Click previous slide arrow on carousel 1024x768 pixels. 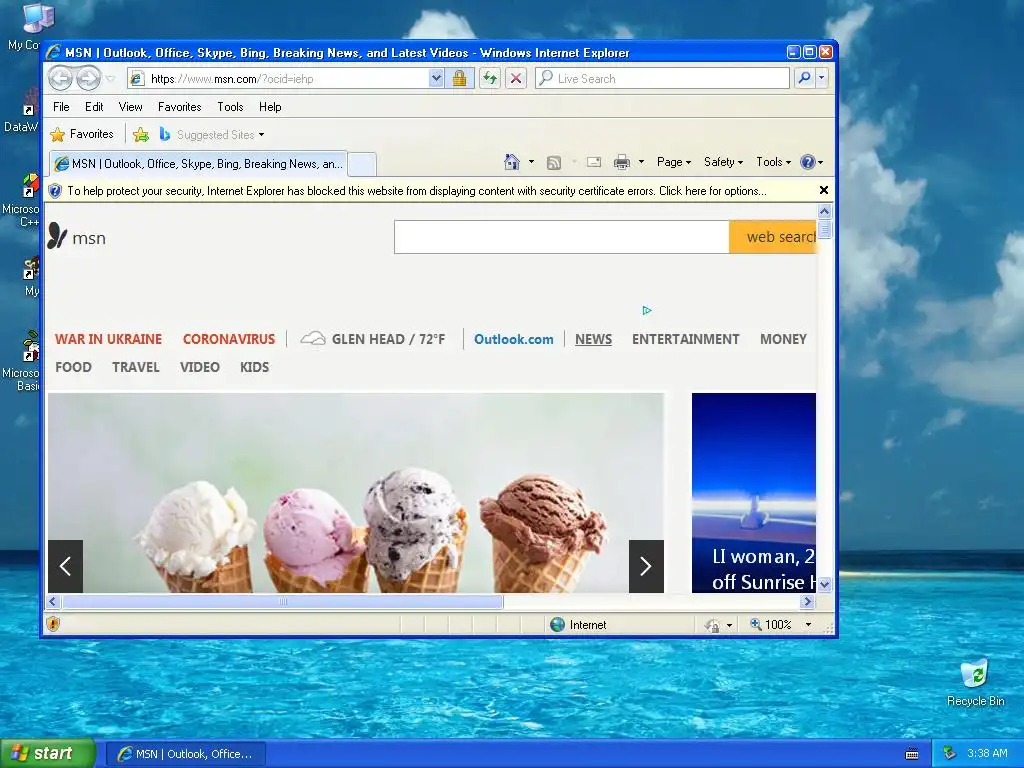(x=65, y=566)
